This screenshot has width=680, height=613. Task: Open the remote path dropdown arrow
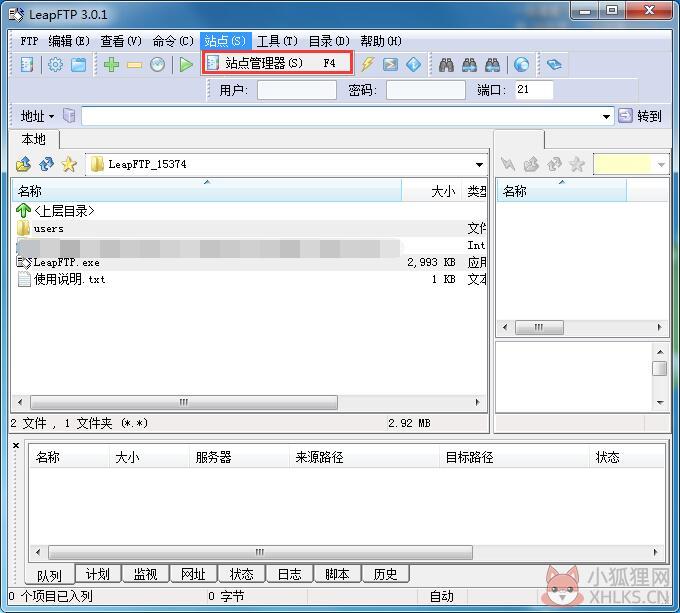661,164
